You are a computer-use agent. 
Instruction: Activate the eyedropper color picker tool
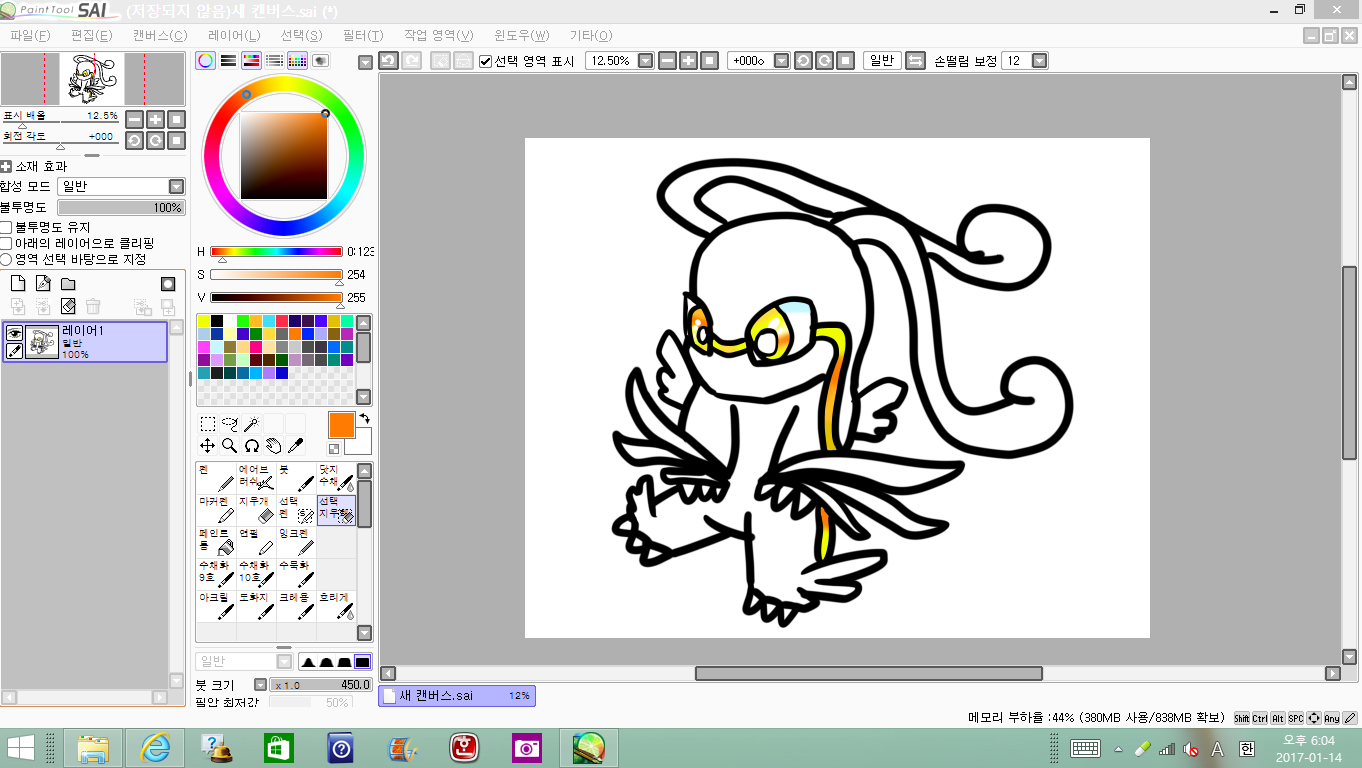click(x=296, y=446)
